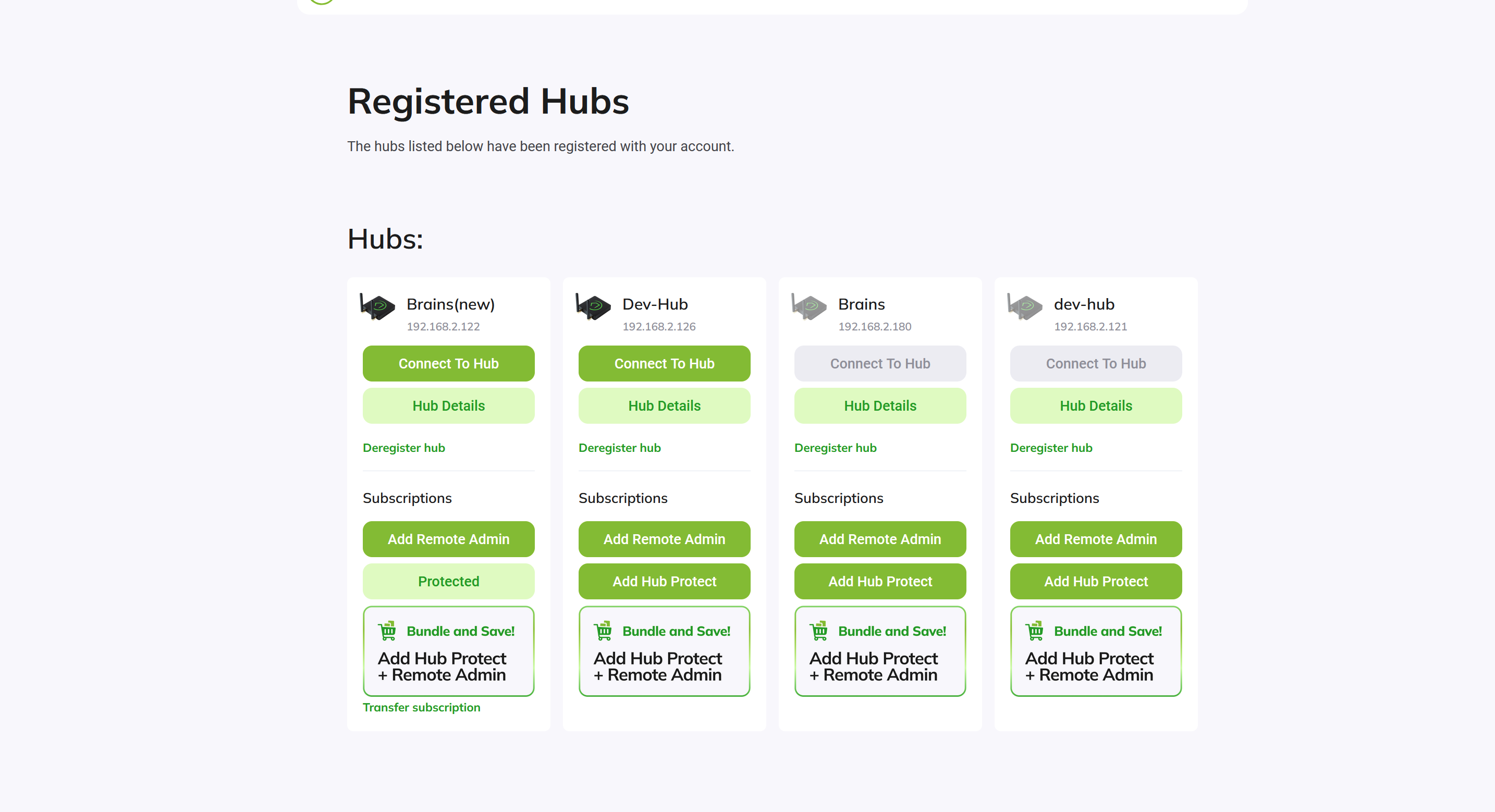Screen dimensions: 1495x812
Task: Add Remote Admin to Brains(new)
Action: [x=448, y=539]
